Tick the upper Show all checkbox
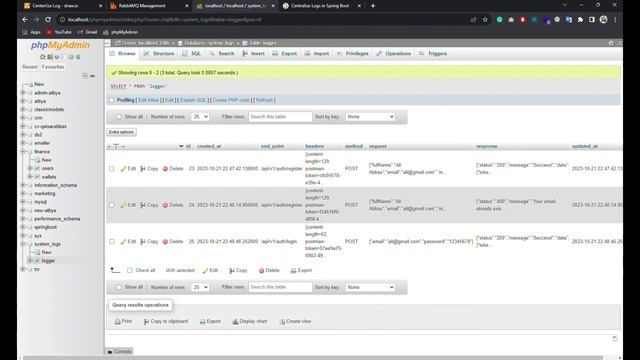 119,117
